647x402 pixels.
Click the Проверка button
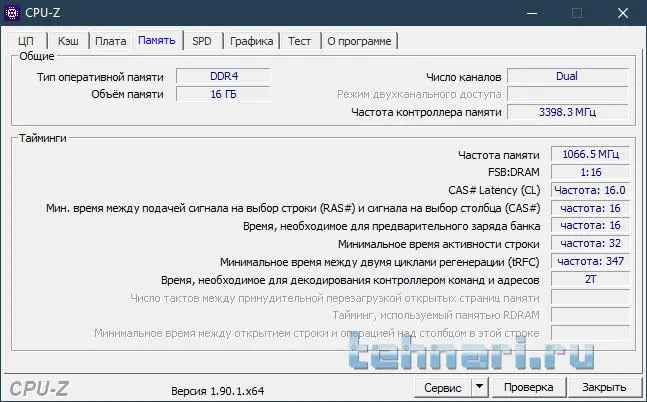[529, 387]
